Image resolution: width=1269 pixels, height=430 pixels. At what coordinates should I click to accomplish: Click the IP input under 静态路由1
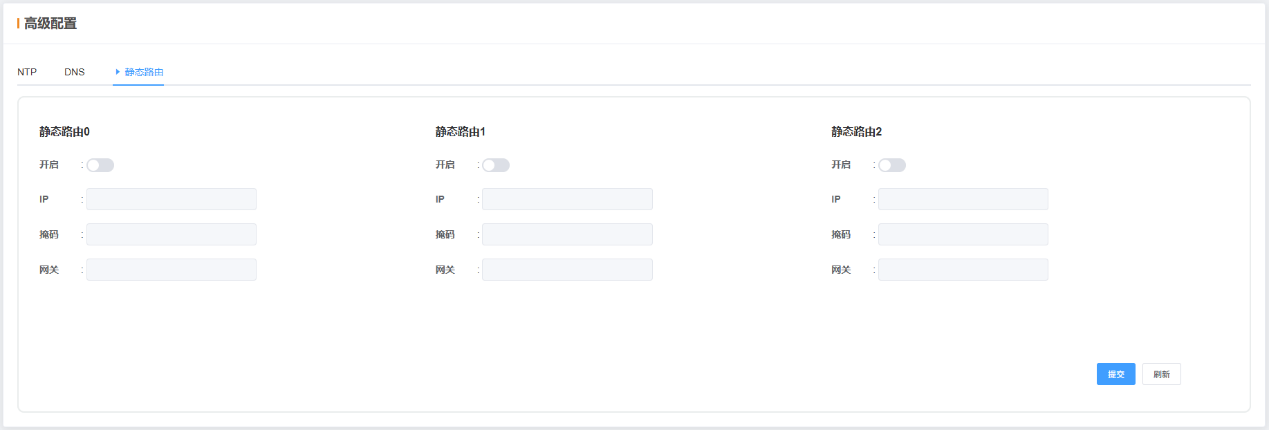(567, 199)
